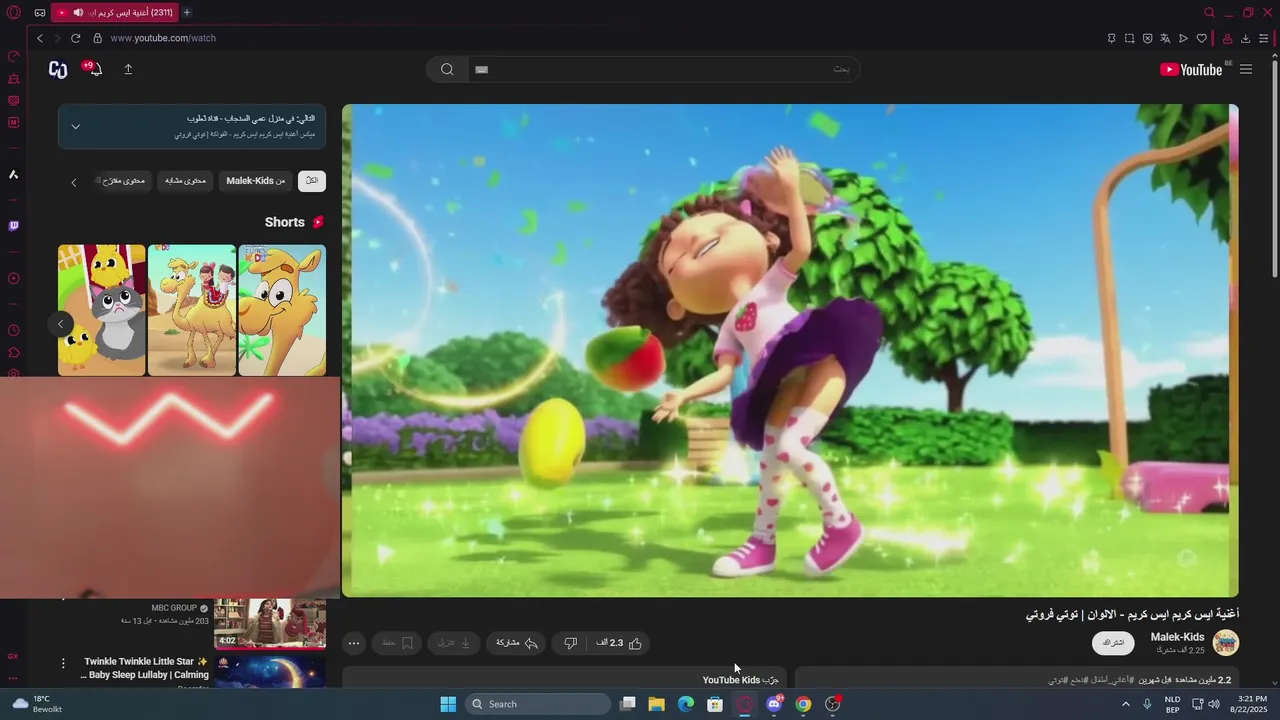Dislike the video with thumbs down
The height and width of the screenshot is (720, 1280).
tap(571, 643)
